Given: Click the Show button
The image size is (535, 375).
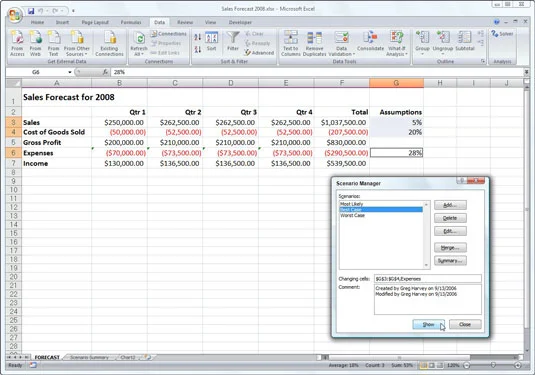Looking at the screenshot, I should pos(429,324).
